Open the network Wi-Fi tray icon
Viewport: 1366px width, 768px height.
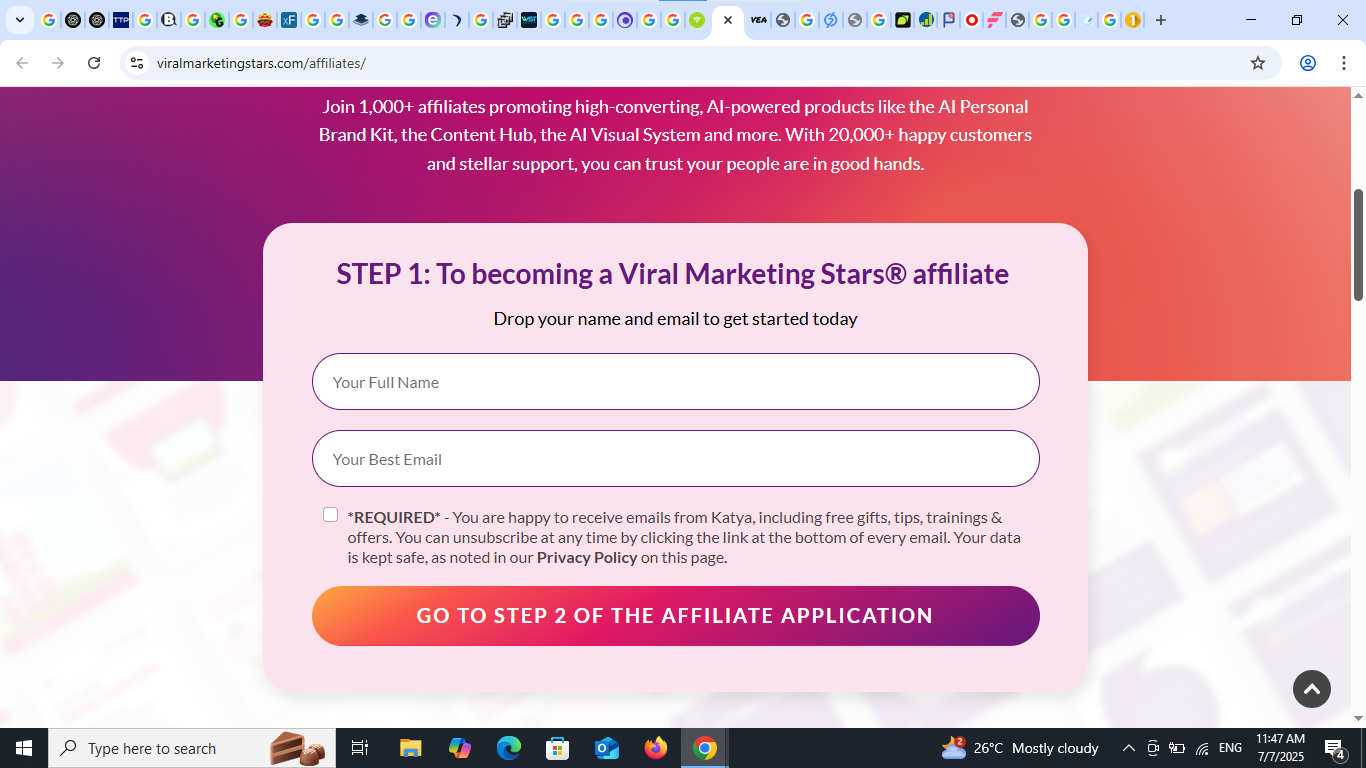(1202, 748)
